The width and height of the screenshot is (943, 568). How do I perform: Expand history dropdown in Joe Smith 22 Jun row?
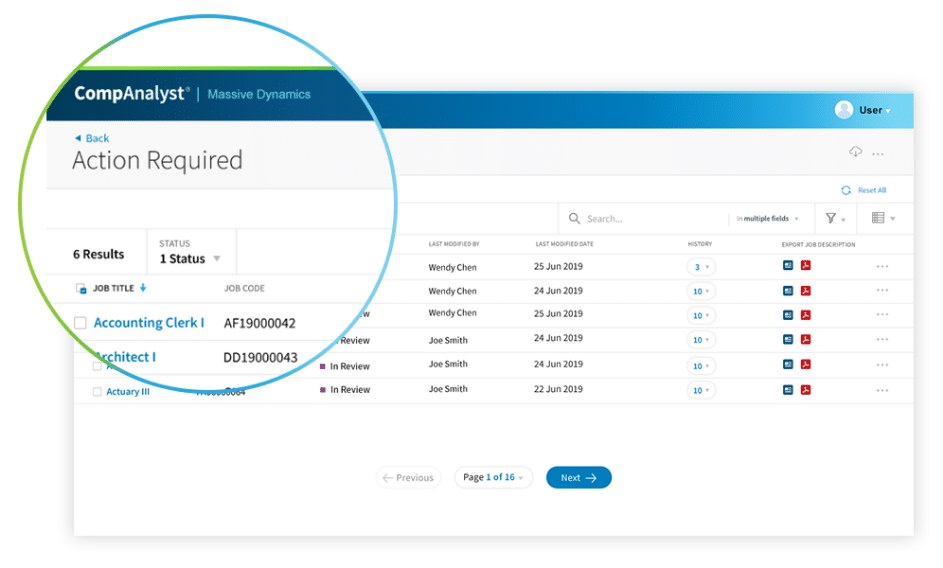[701, 390]
